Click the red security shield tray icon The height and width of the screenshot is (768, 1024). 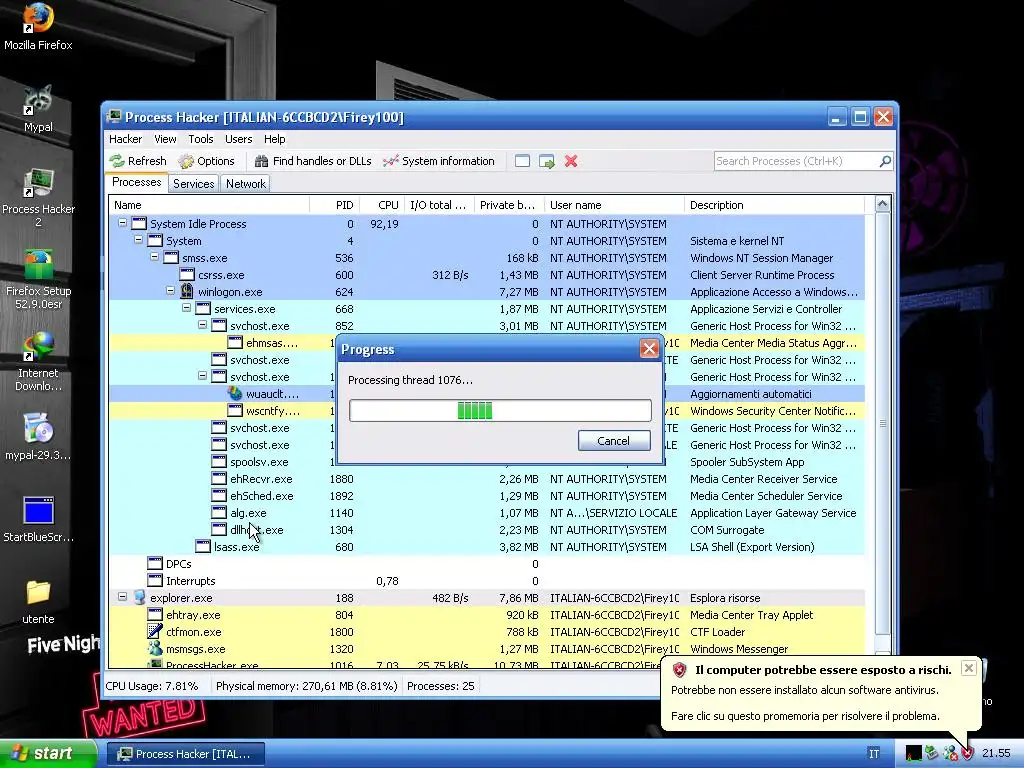click(x=967, y=754)
